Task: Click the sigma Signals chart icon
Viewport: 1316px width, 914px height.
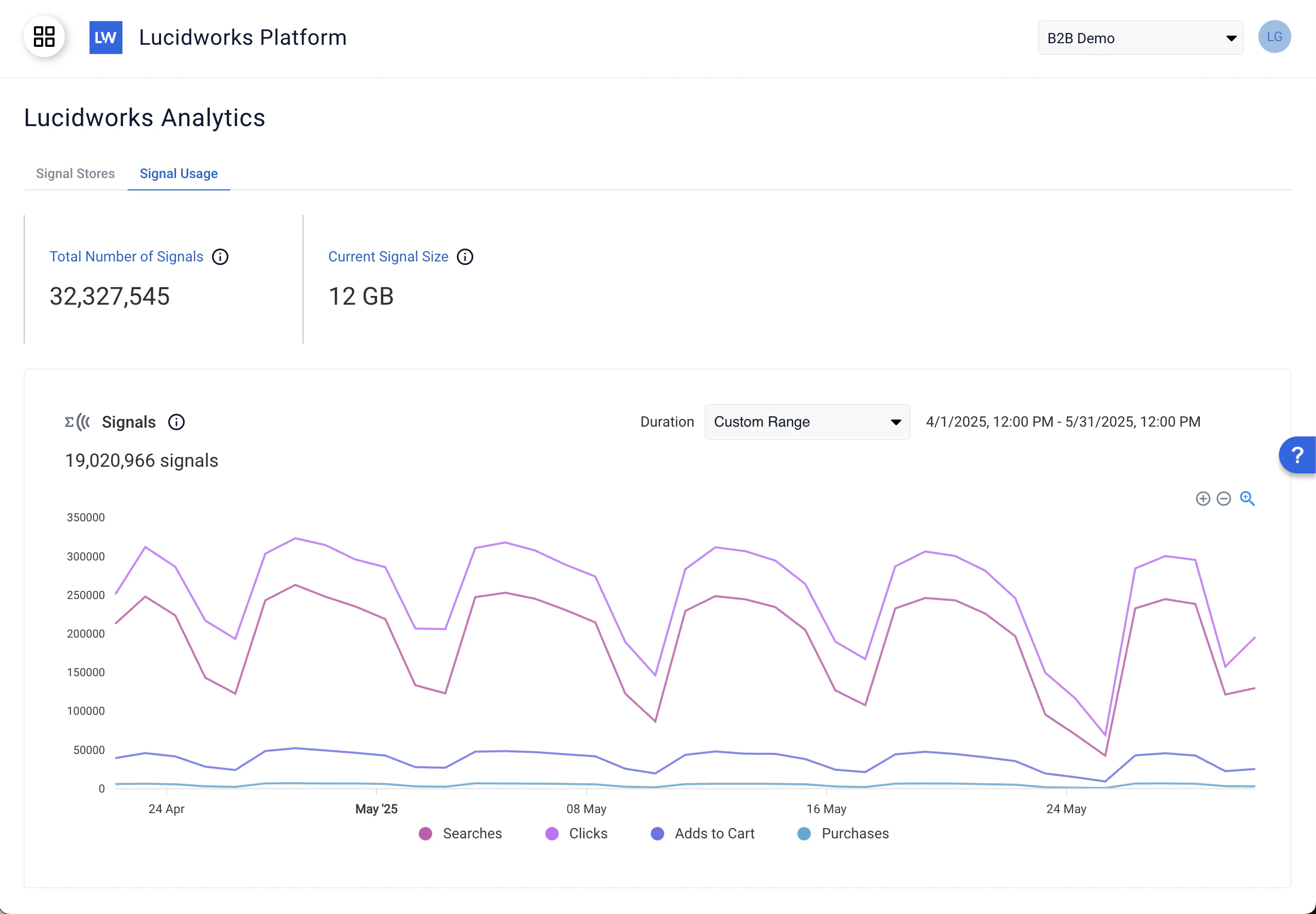Action: click(77, 423)
